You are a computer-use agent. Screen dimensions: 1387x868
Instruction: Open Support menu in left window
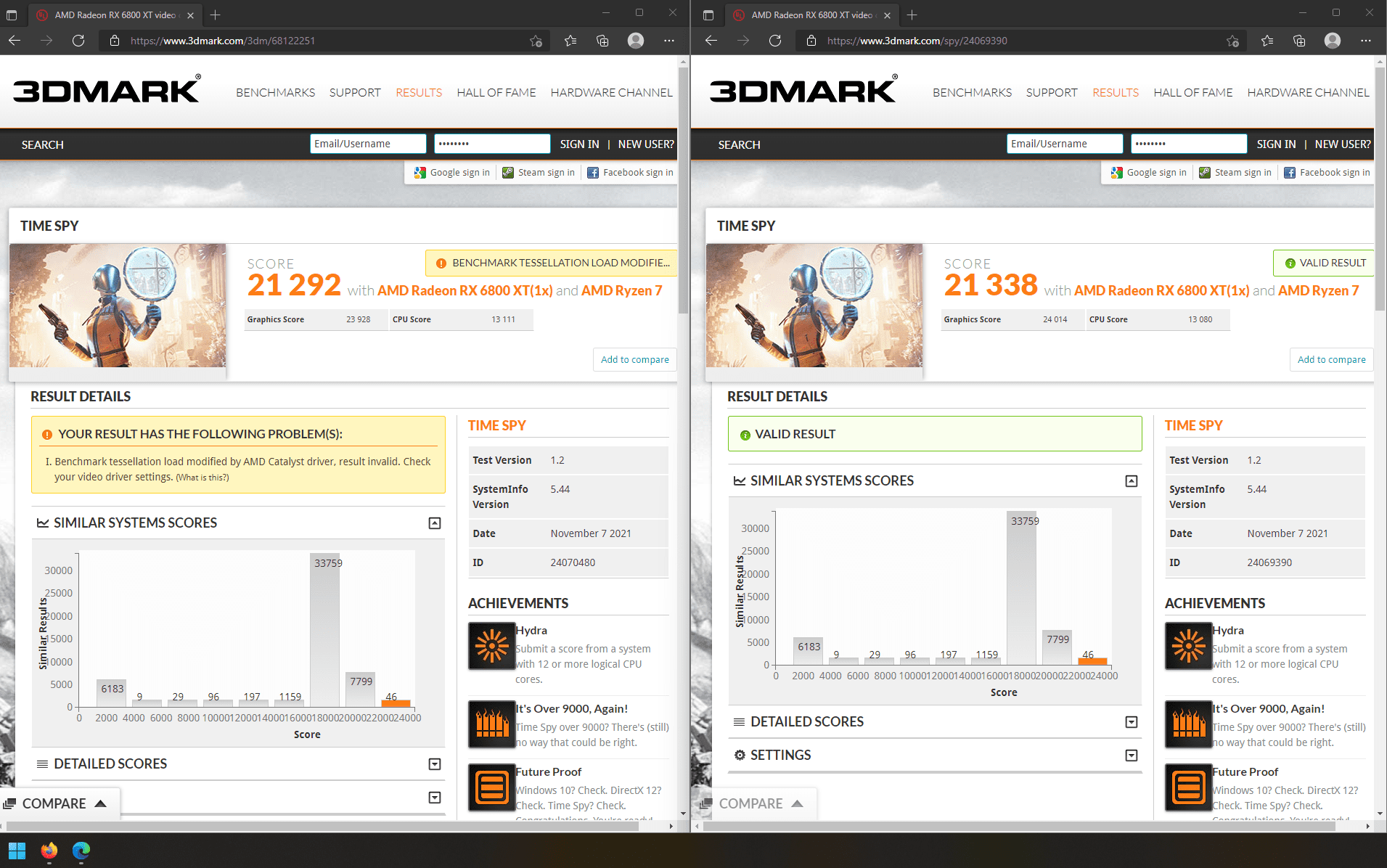(355, 92)
